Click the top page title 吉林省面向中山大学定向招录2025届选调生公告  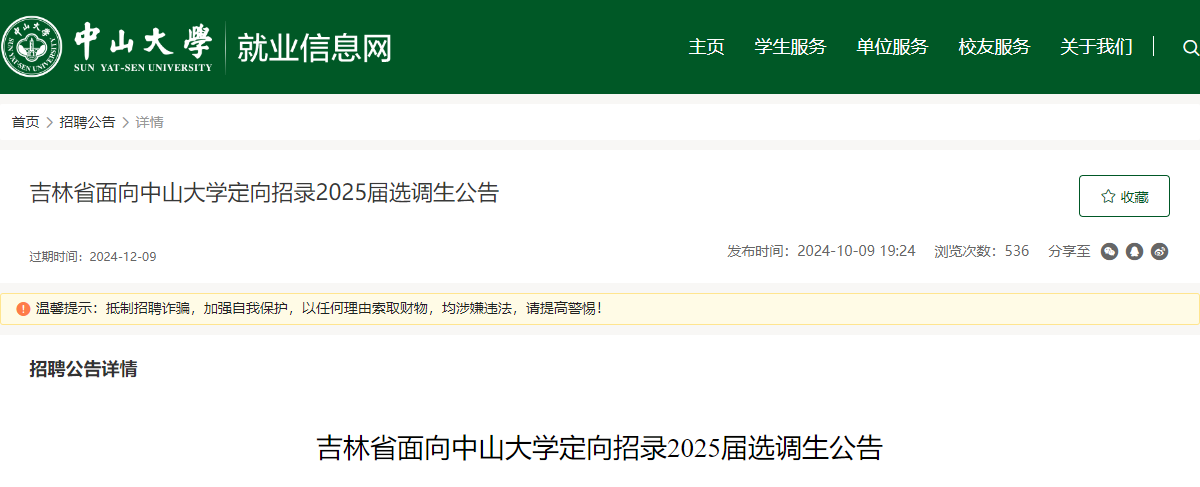[264, 193]
